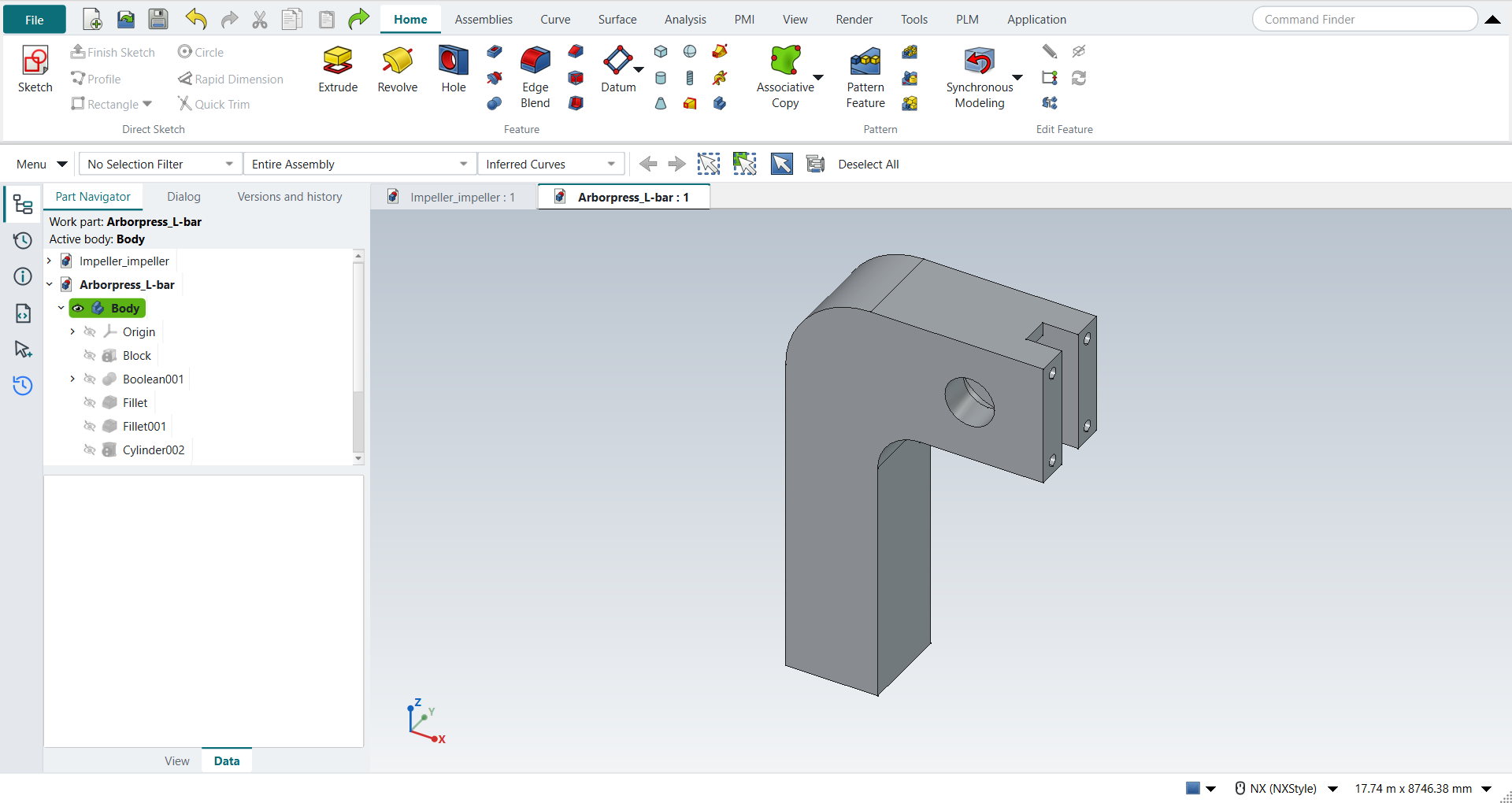Click the blue background color swatch
1512x803 pixels.
1193,788
